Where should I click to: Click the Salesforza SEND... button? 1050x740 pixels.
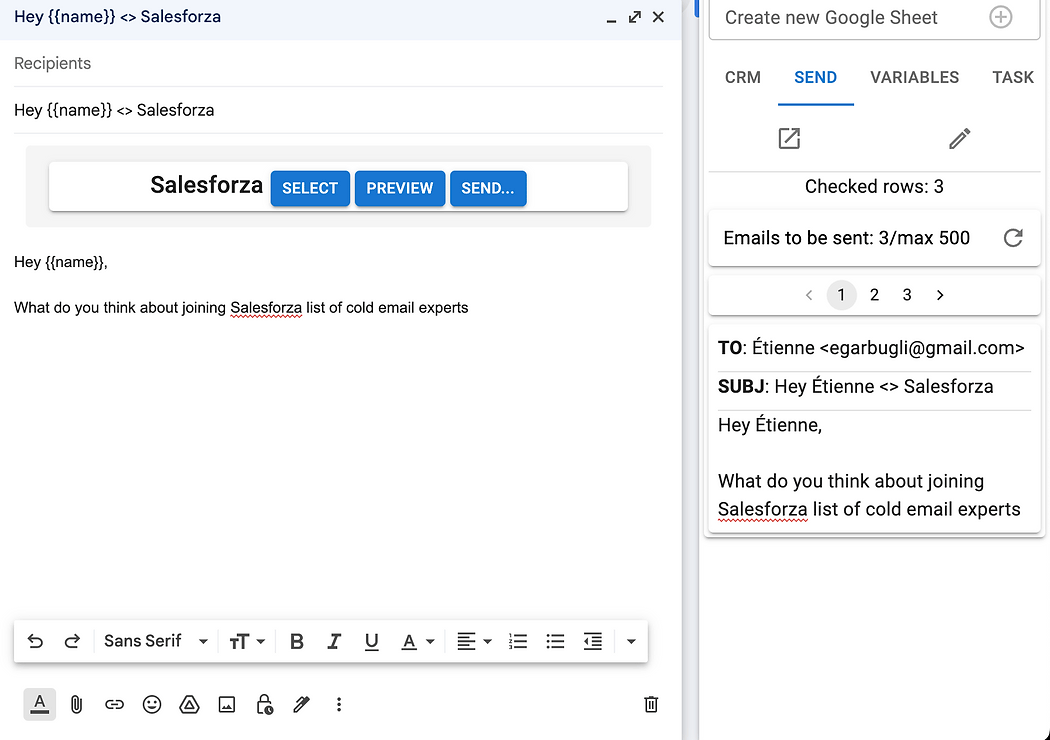[488, 188]
